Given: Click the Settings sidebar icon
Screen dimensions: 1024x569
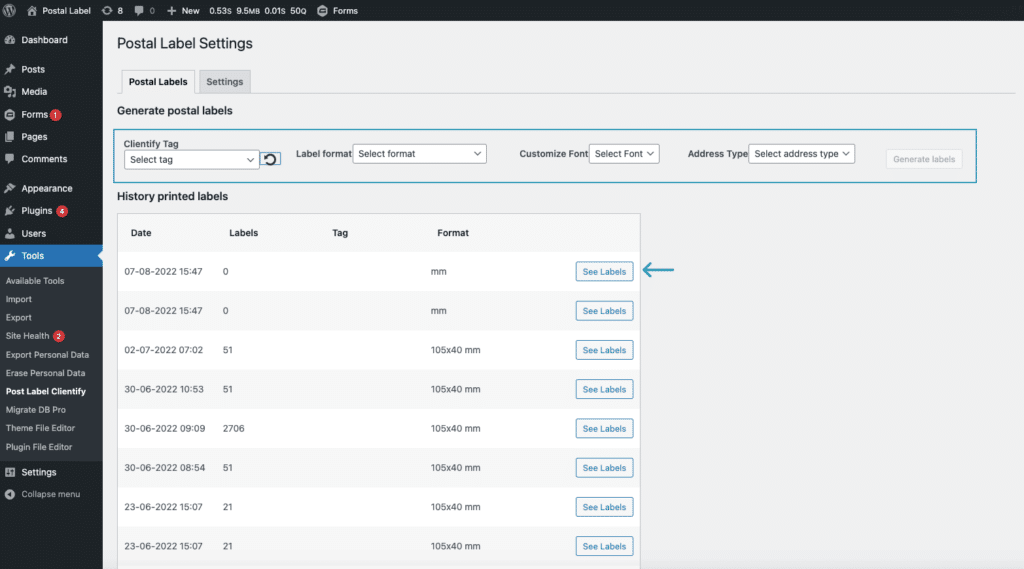Looking at the screenshot, I should (10, 472).
